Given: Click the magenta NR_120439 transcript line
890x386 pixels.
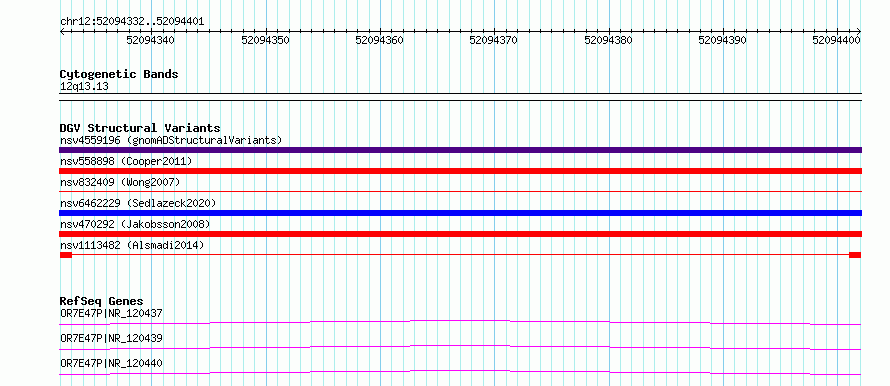Looking at the screenshot, I should [460, 347].
